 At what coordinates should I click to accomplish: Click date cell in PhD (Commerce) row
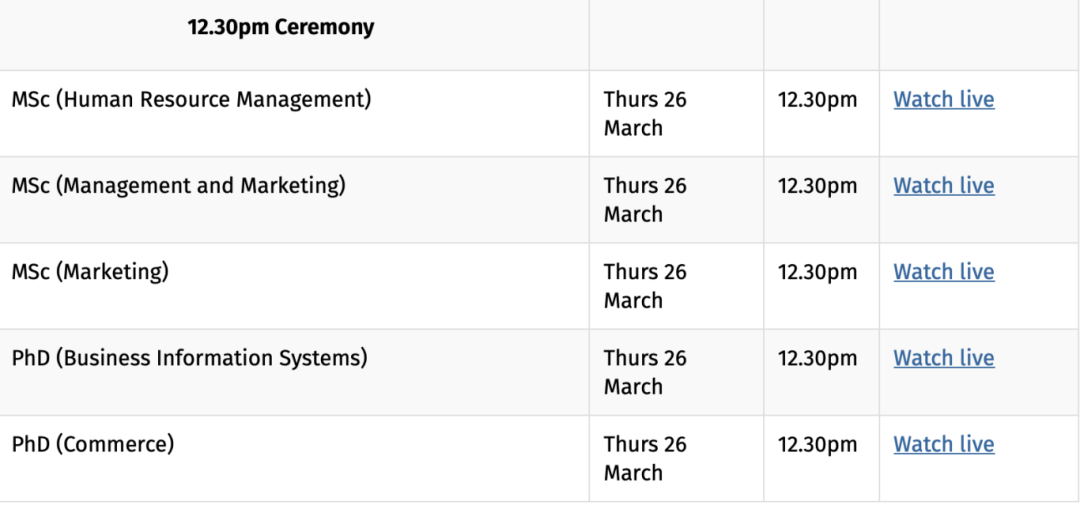coord(645,458)
